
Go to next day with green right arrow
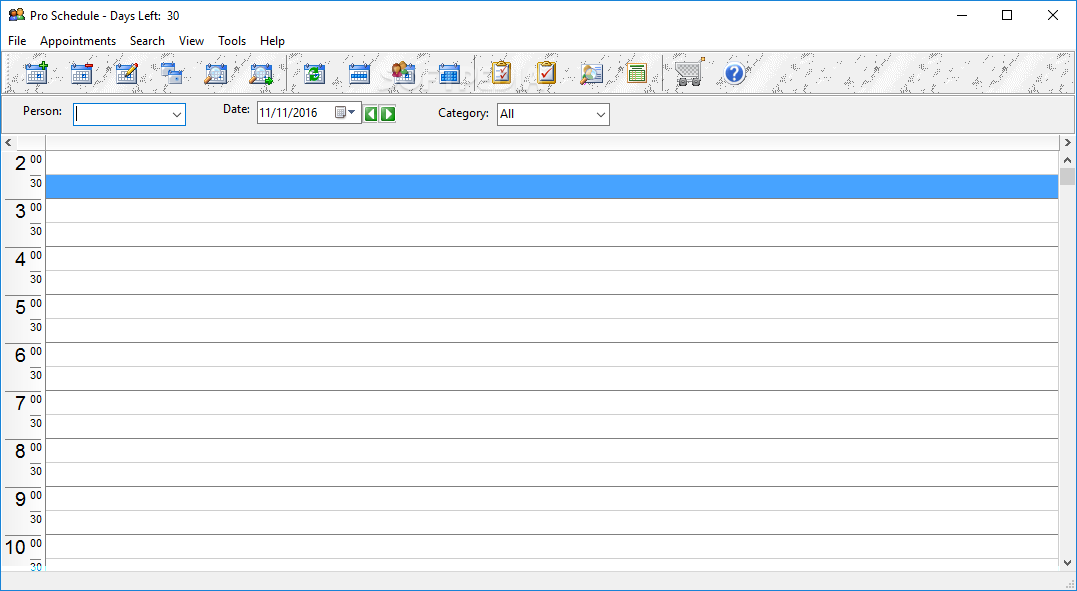coord(388,113)
